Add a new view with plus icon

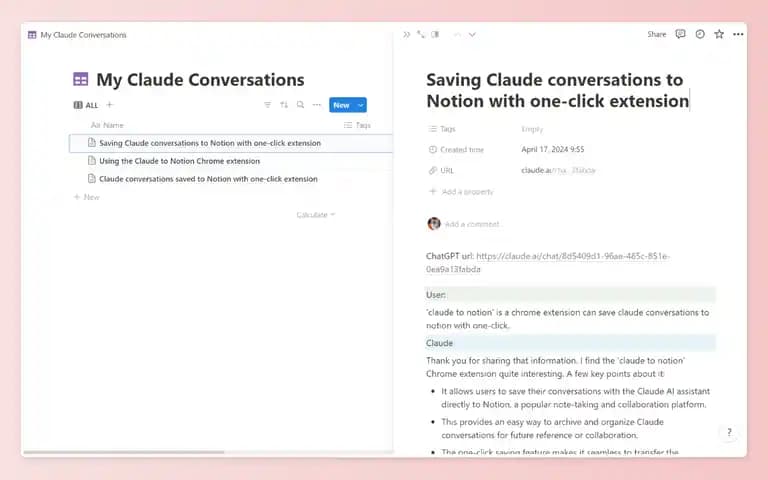coord(110,104)
